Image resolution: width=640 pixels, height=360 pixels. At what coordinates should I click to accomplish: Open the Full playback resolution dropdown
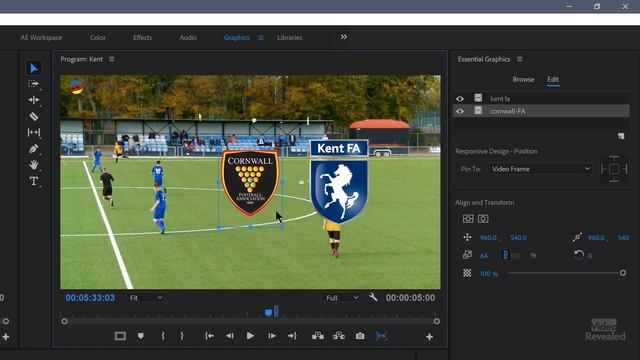(342, 298)
